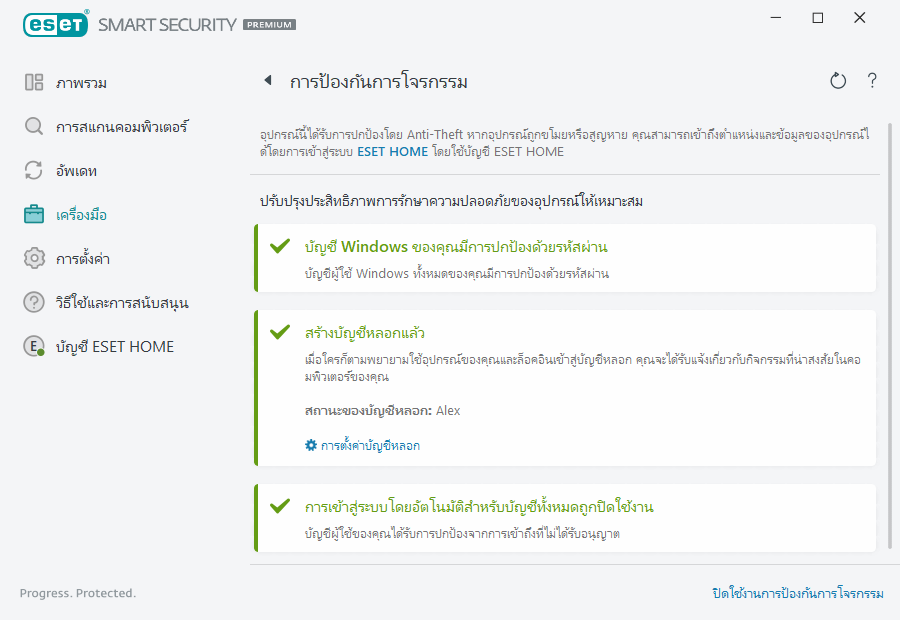
Task: Click the help and support question icon
Action: tap(32, 301)
